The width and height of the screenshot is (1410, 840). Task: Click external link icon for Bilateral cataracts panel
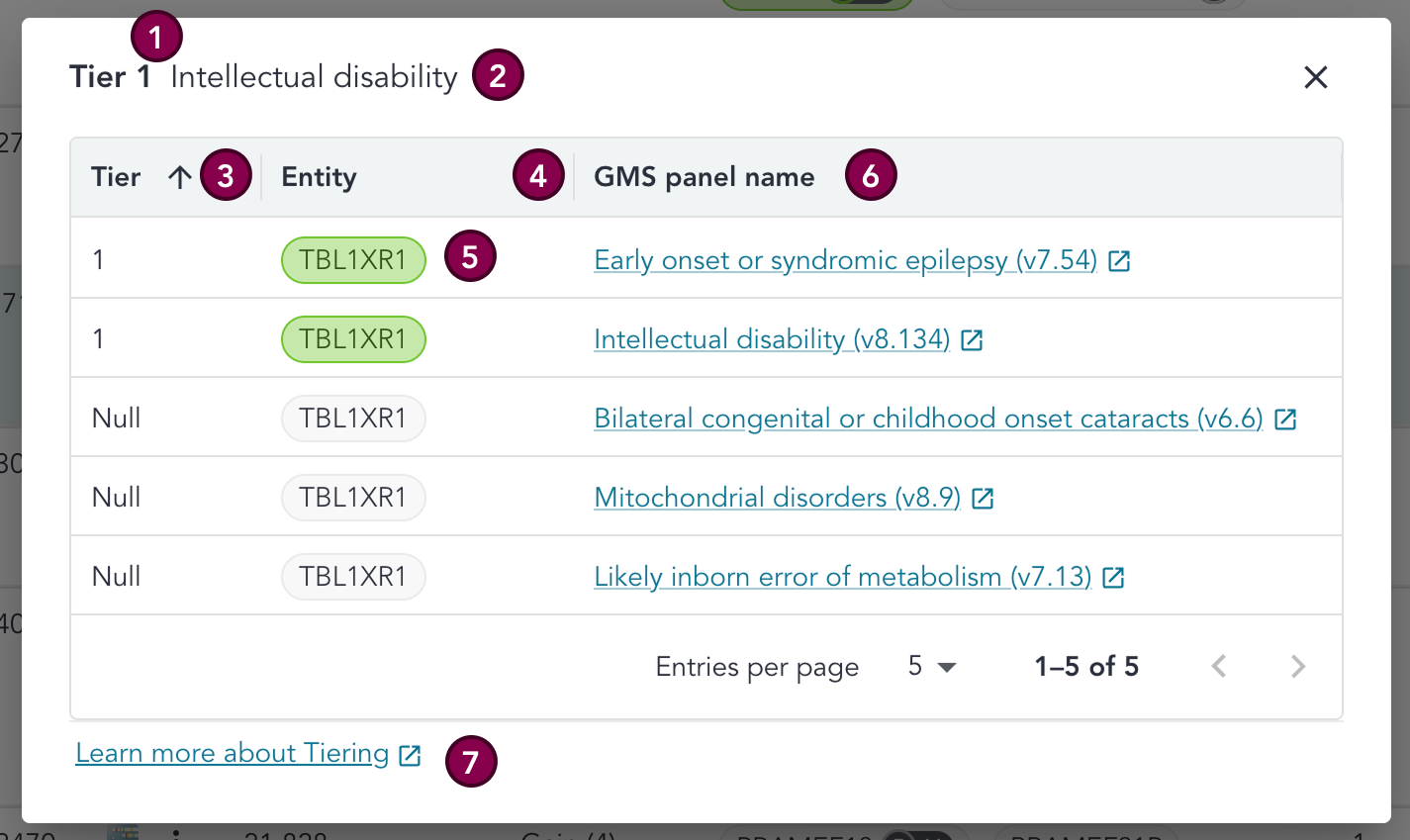click(1285, 419)
